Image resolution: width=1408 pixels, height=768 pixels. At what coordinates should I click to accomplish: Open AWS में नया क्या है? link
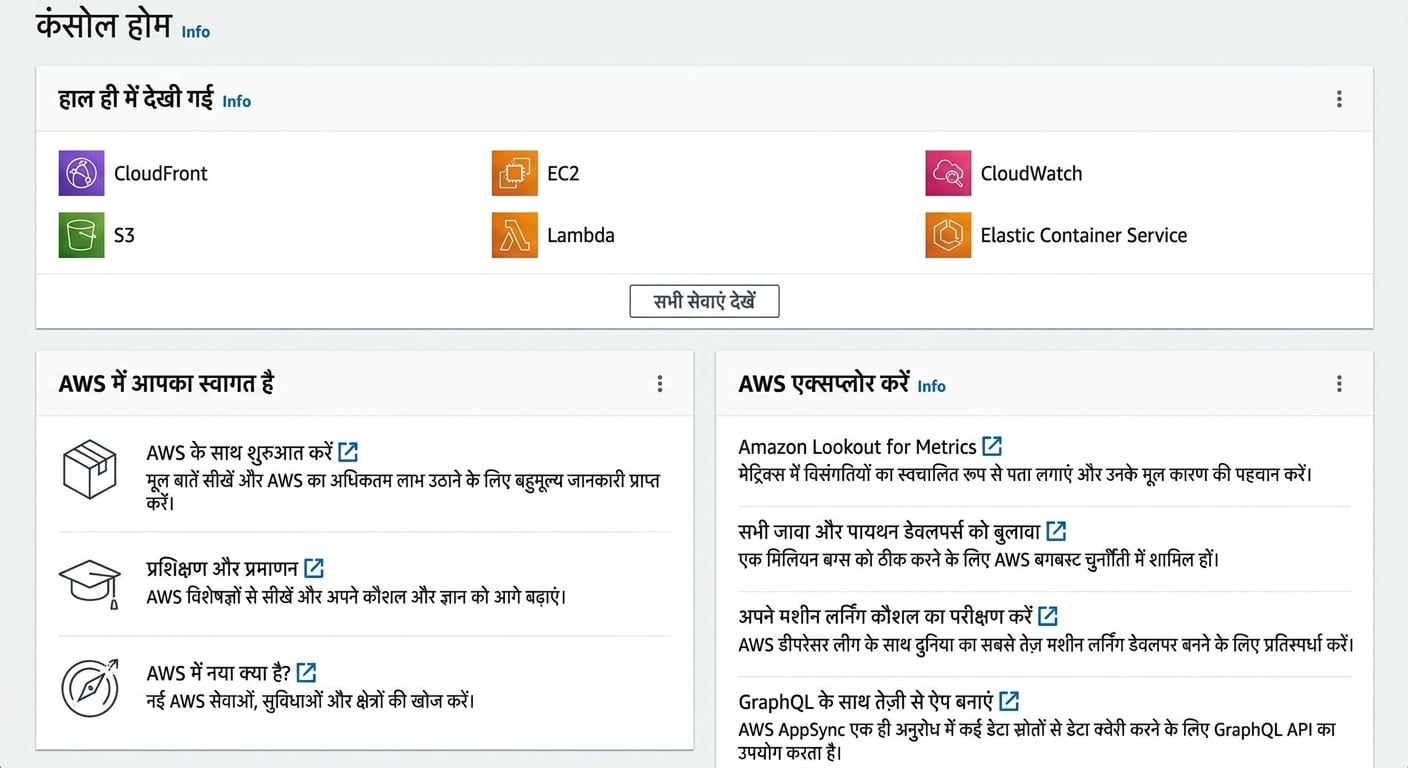coord(219,673)
